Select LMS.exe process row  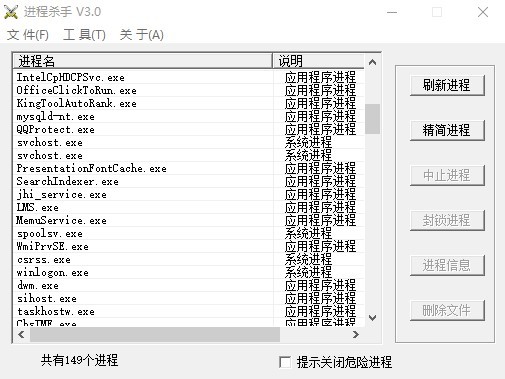[x=189, y=207]
